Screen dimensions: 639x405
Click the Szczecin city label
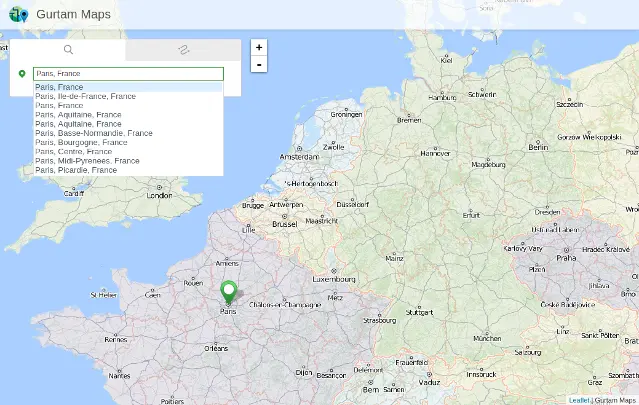(x=569, y=105)
